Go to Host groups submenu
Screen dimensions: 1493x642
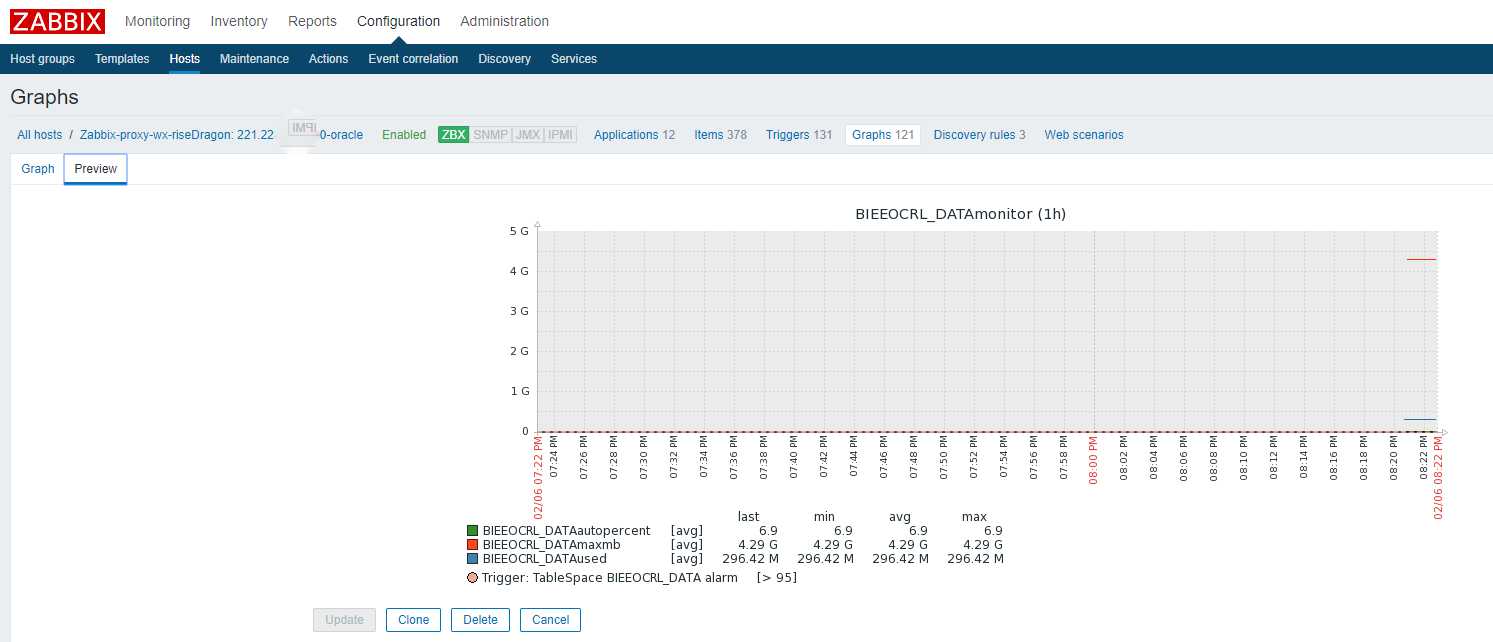click(42, 59)
